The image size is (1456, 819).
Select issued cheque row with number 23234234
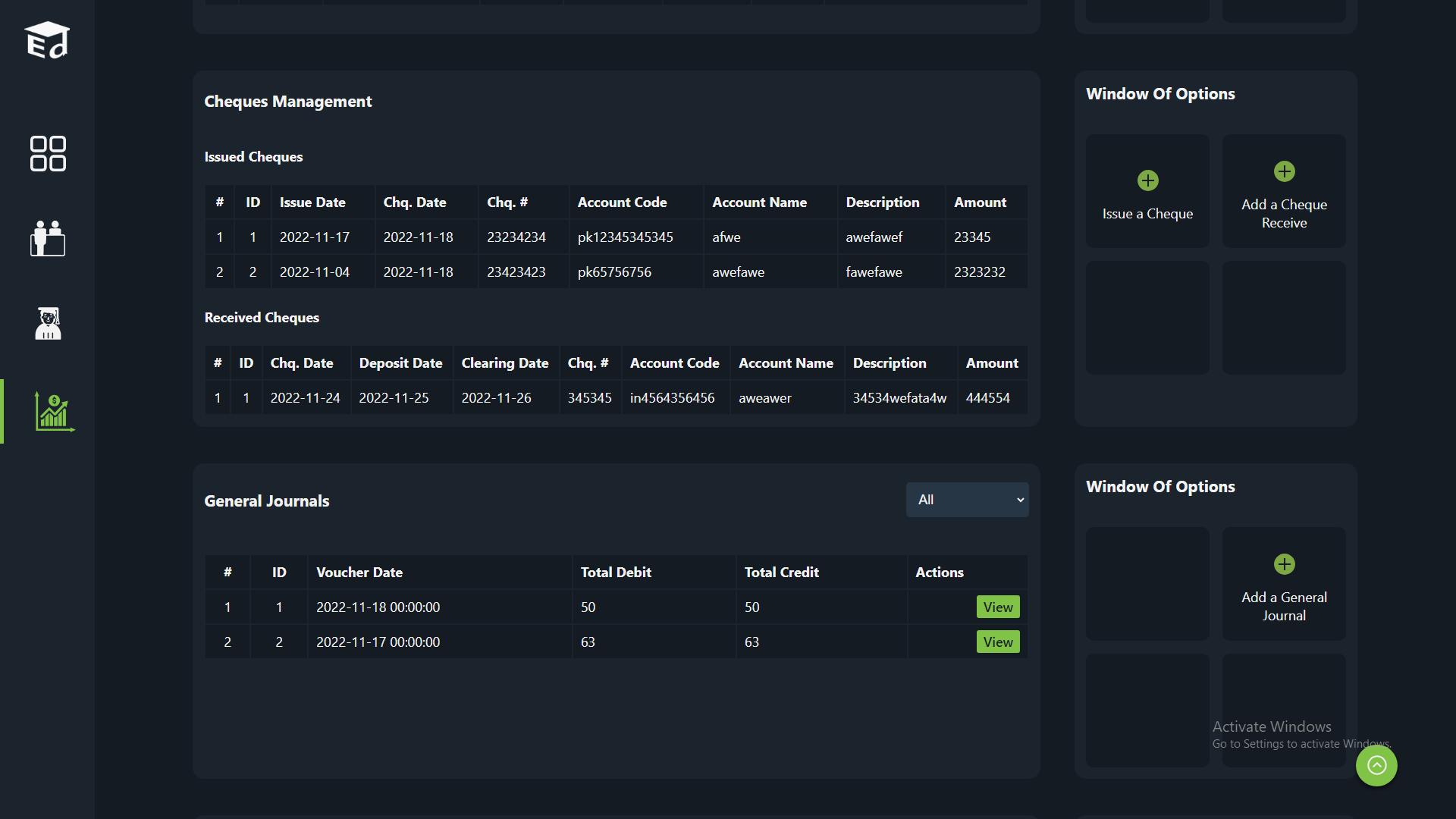[x=516, y=237]
